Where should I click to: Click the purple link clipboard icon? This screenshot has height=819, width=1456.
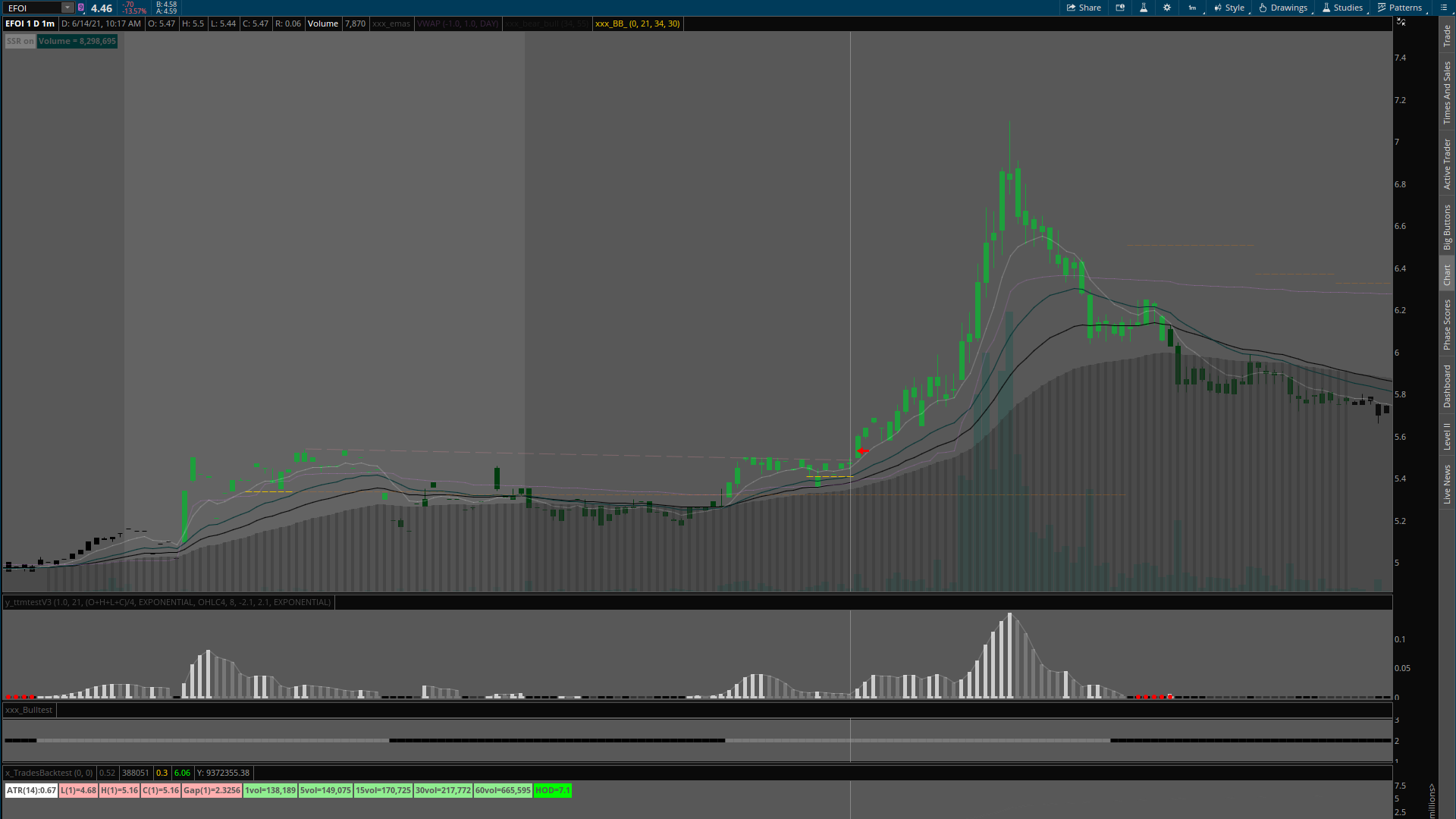pyautogui.click(x=81, y=8)
